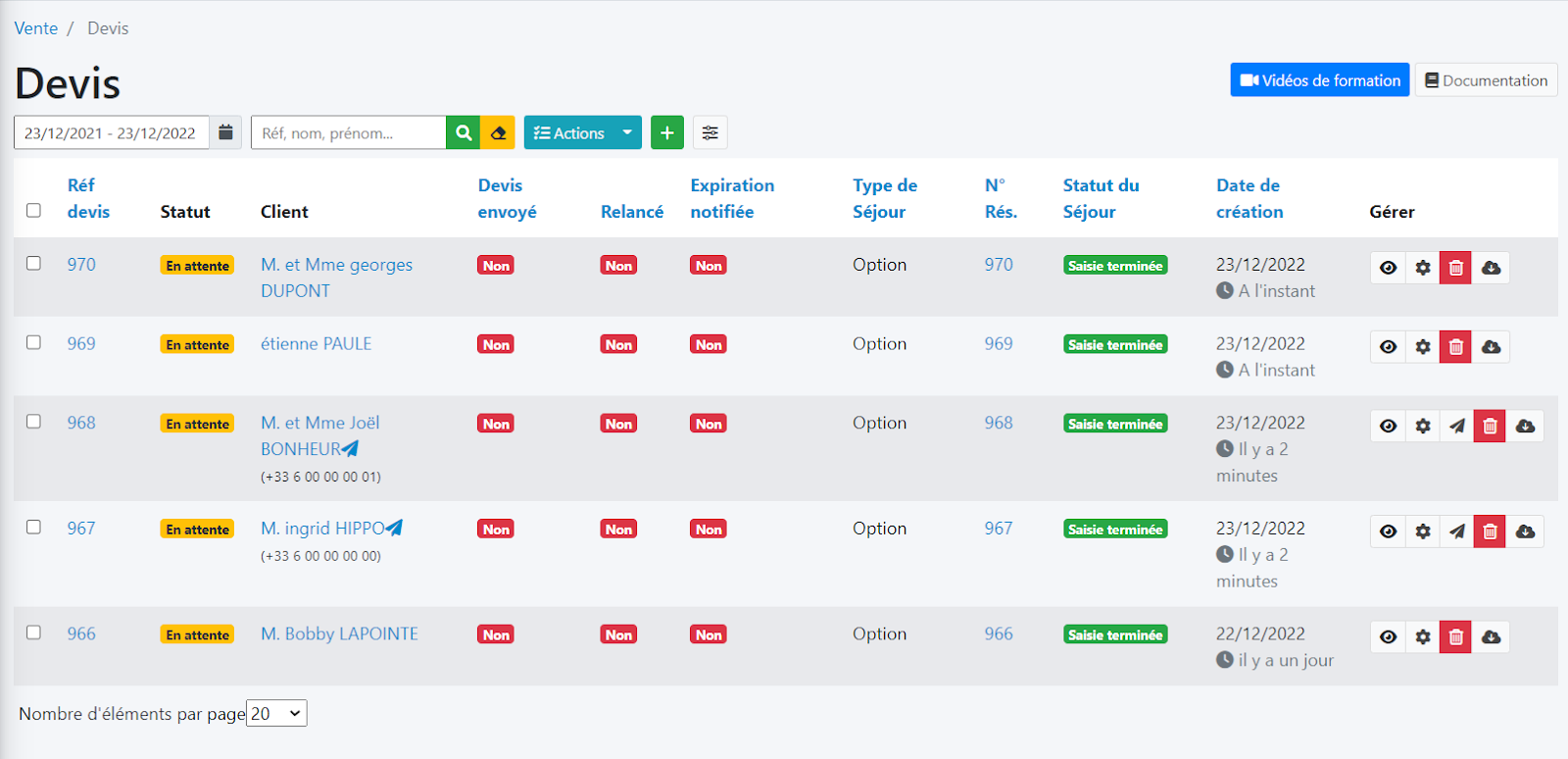Click the green plus add quote button
The image size is (1568, 759).
click(x=666, y=133)
